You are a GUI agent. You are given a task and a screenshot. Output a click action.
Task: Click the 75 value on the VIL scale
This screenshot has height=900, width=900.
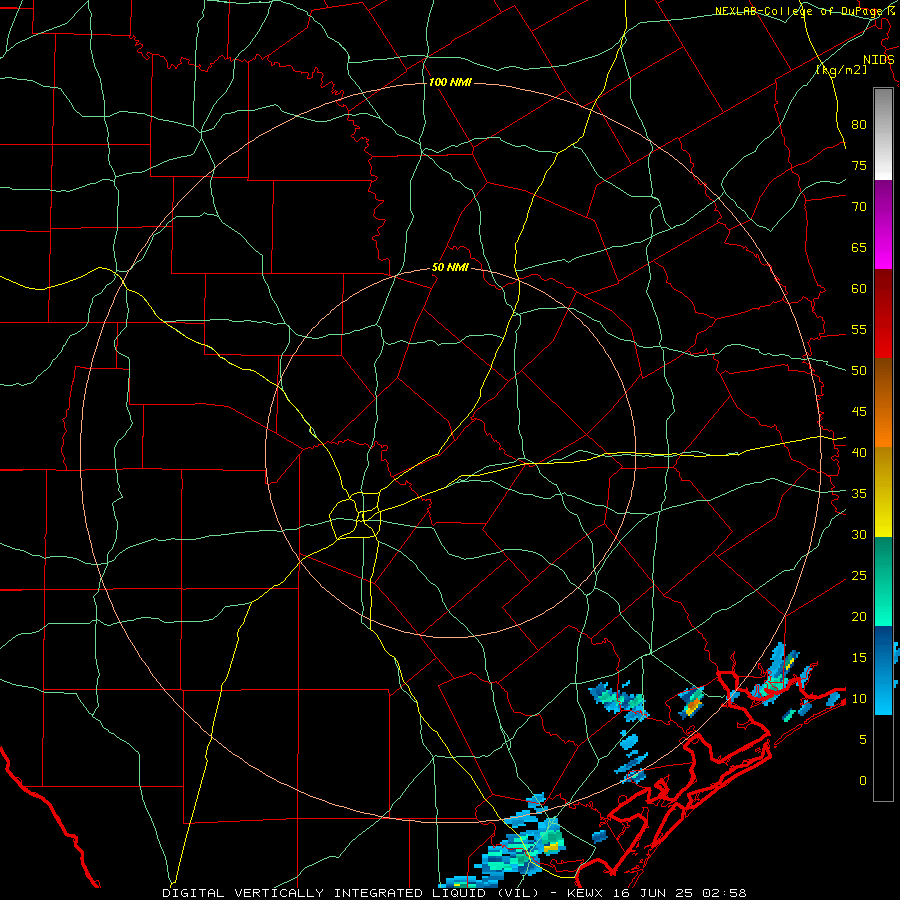pyautogui.click(x=859, y=165)
